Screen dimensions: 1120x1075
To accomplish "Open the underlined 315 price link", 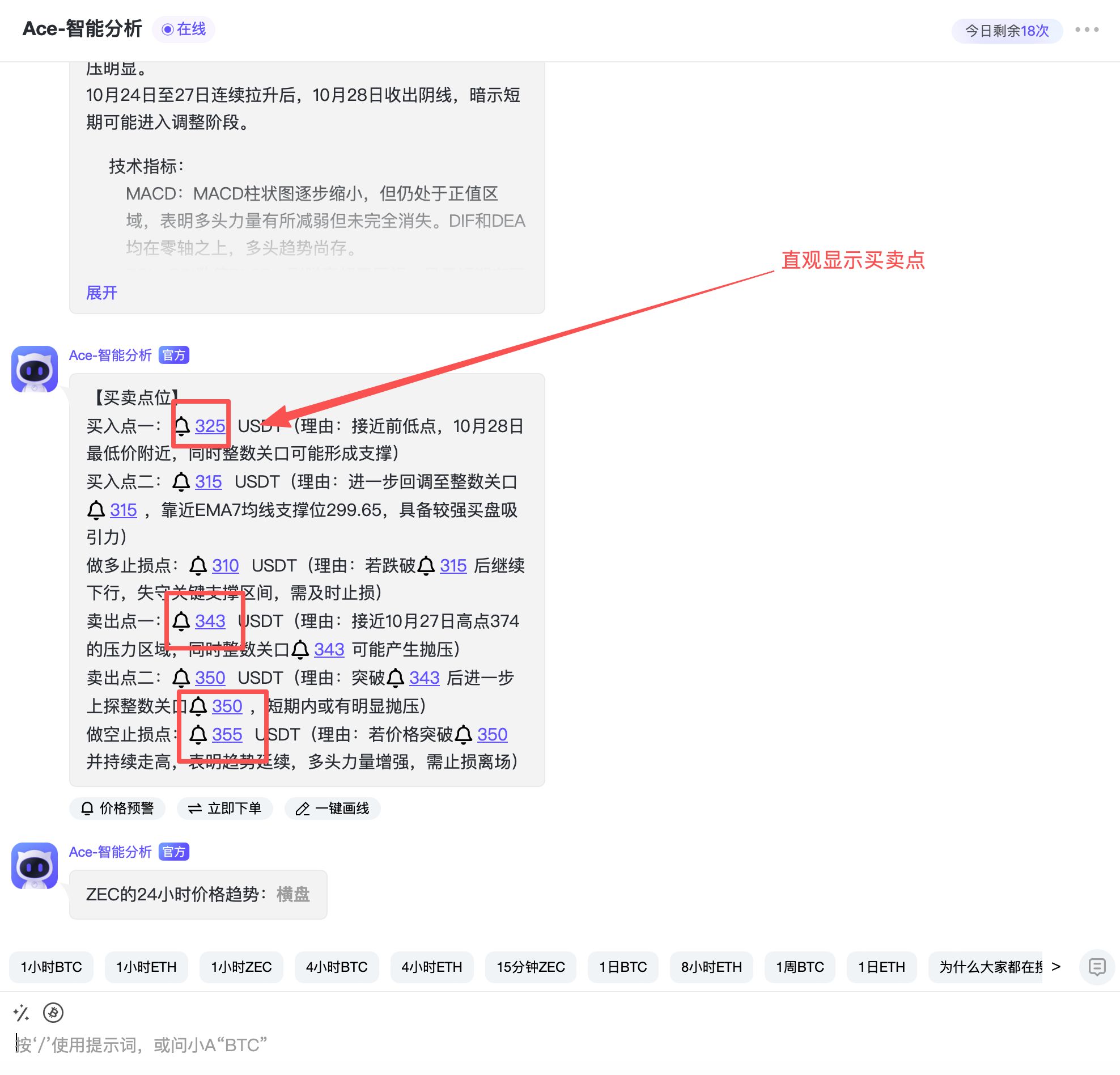I will click(207, 482).
